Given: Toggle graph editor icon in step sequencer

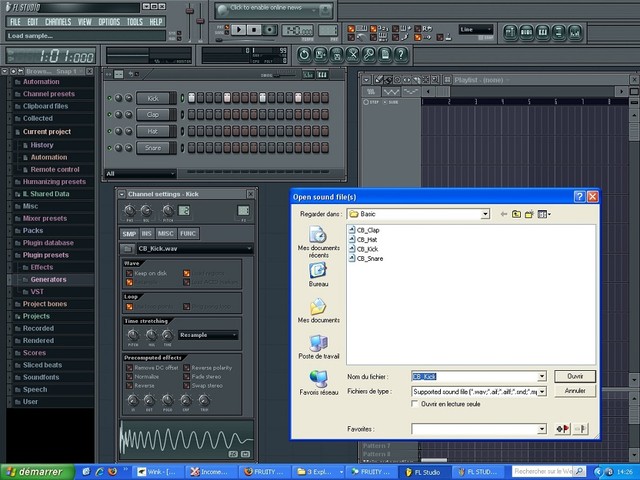Looking at the screenshot, I should tap(308, 75).
